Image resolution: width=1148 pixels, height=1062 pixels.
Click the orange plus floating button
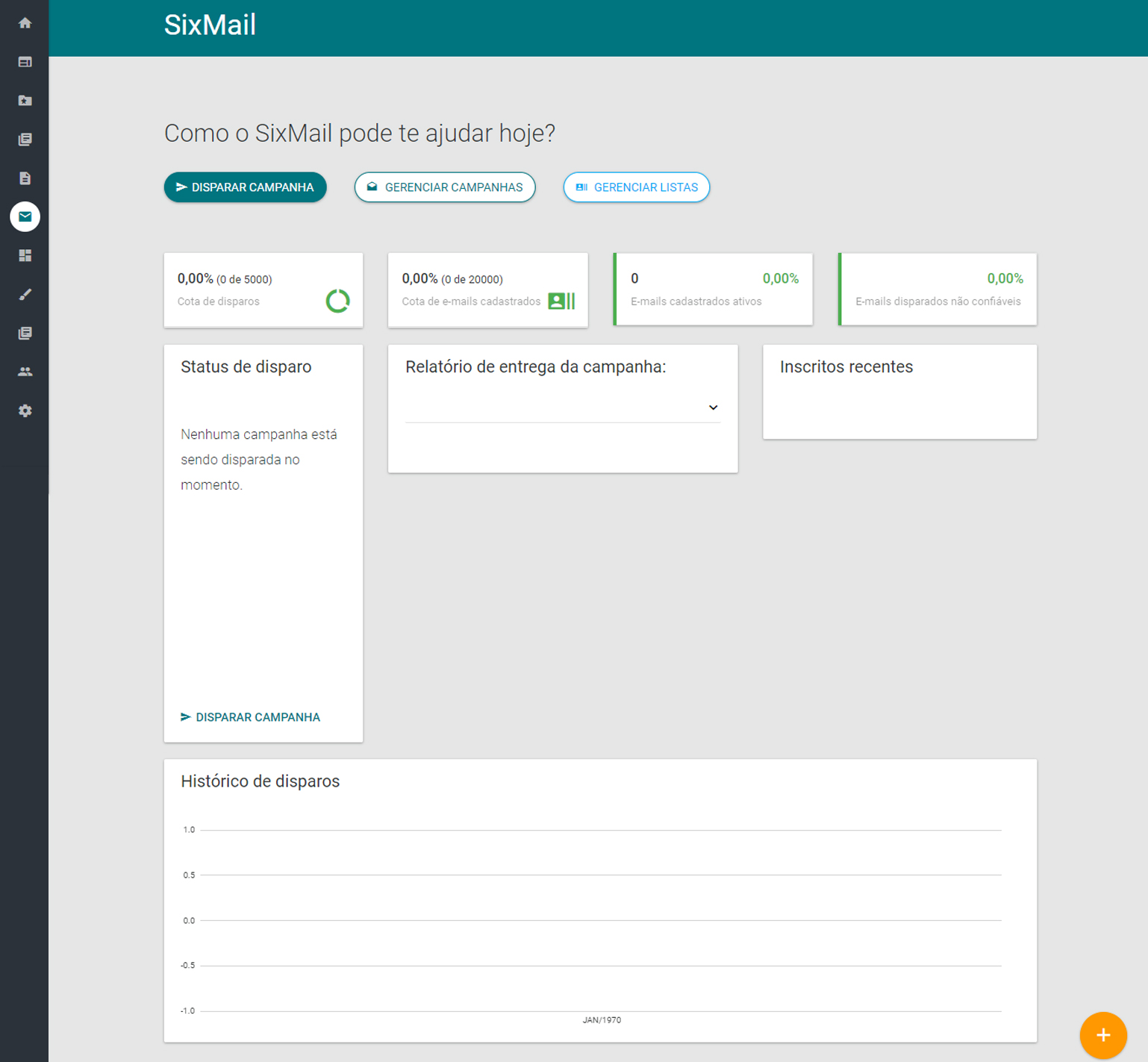pos(1102,1035)
